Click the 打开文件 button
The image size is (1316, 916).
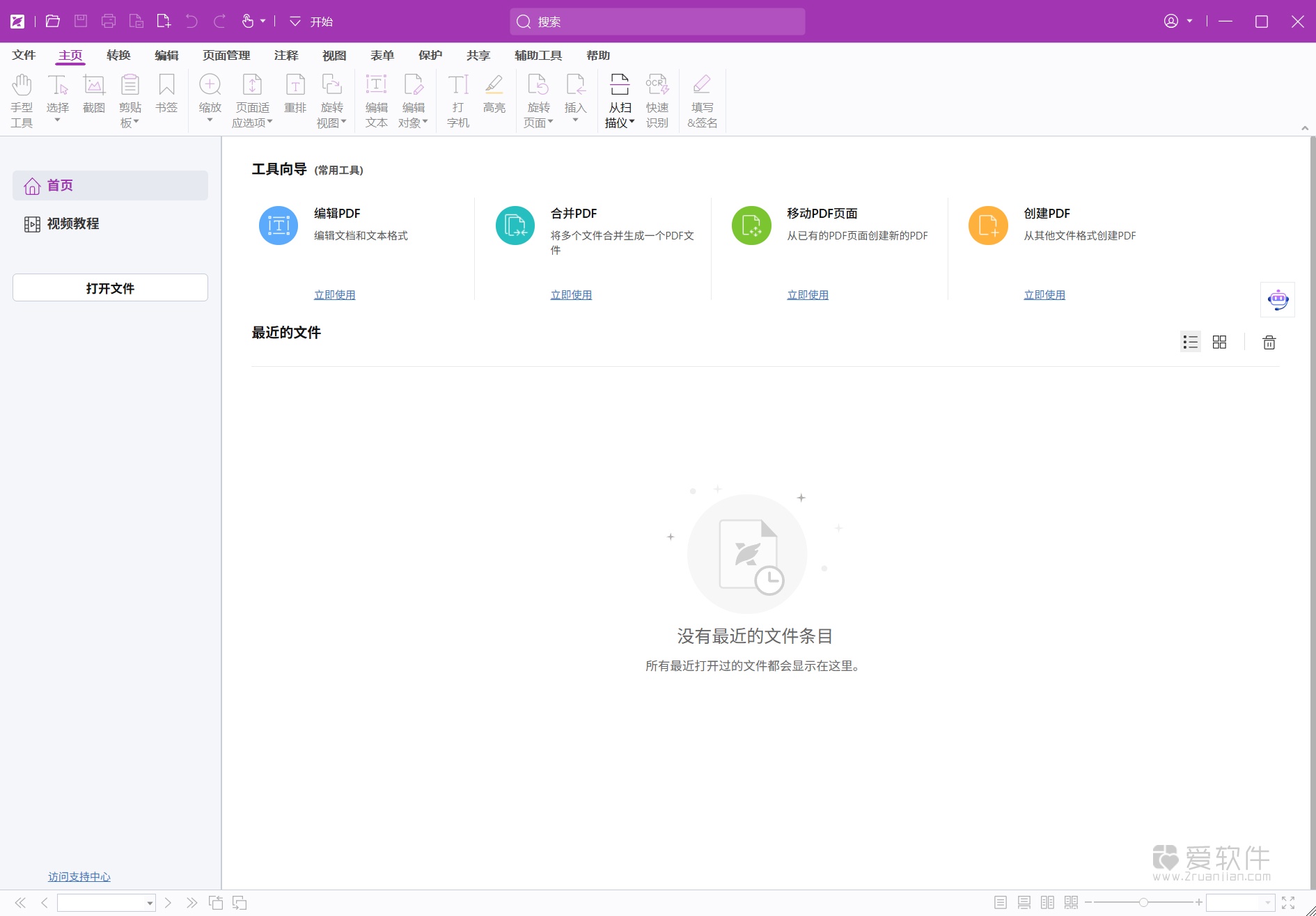(109, 287)
